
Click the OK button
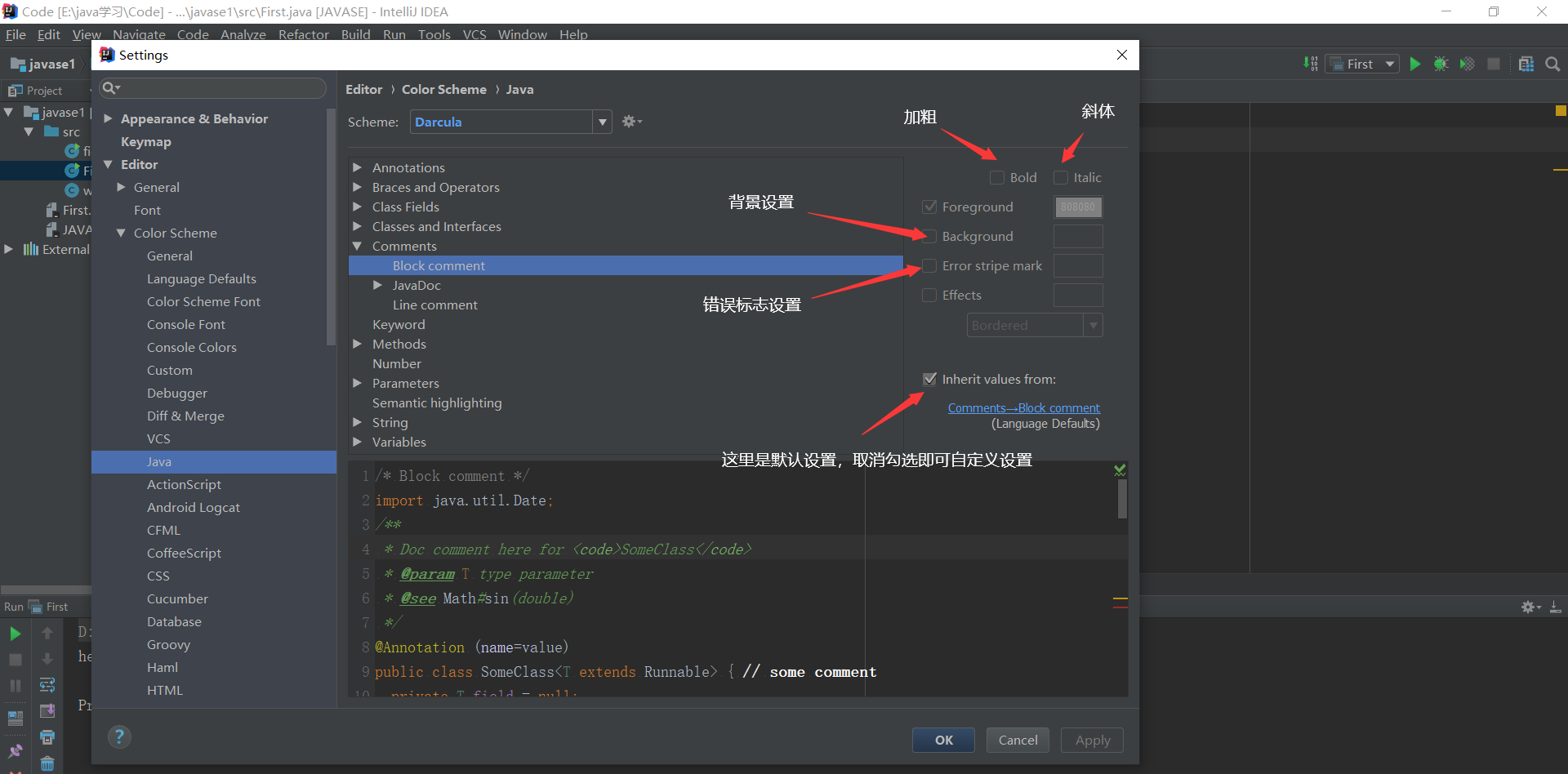pos(944,740)
